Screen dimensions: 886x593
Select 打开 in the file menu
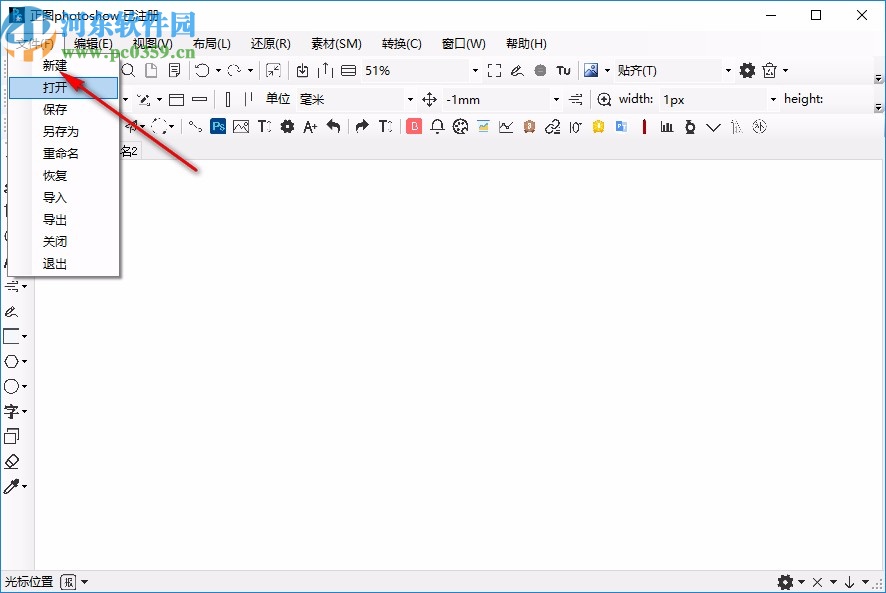pos(63,88)
